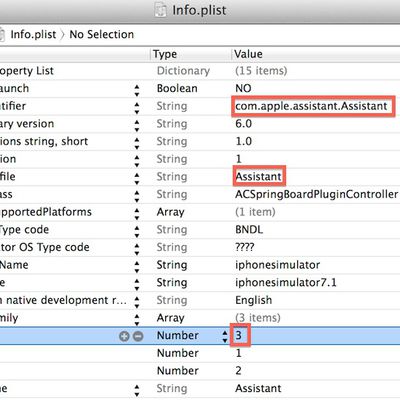Remove the selected row with minus icon
The width and height of the screenshot is (400, 400).
pos(138,336)
